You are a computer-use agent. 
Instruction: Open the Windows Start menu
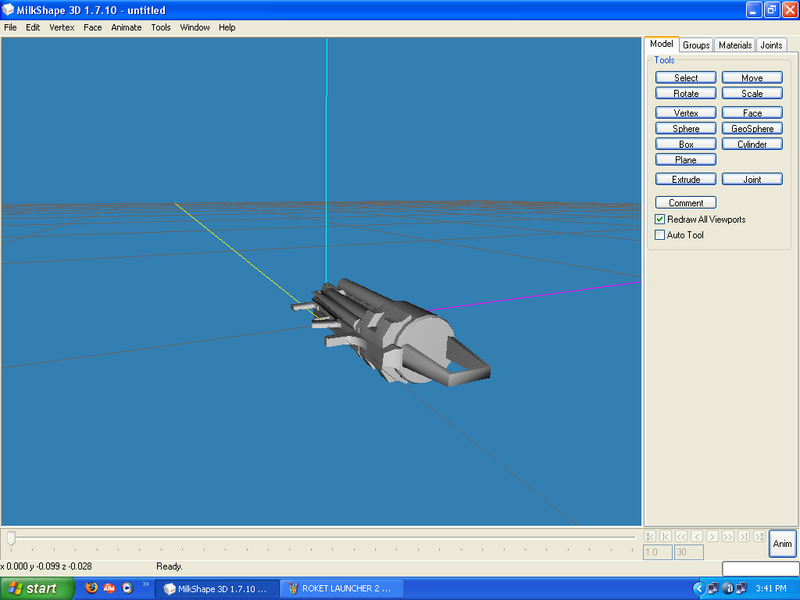pos(37,588)
